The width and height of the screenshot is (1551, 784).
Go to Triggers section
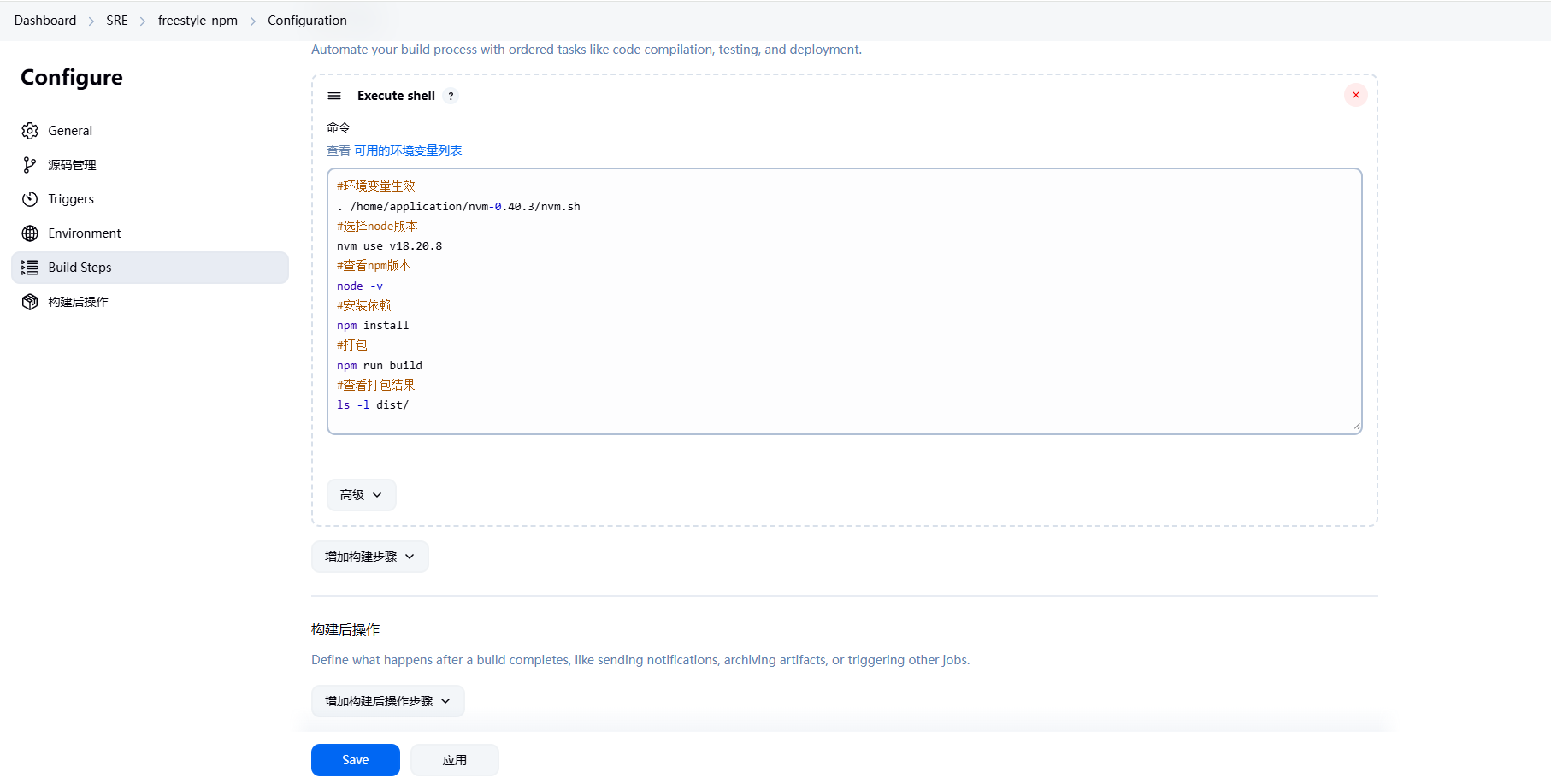coord(71,199)
